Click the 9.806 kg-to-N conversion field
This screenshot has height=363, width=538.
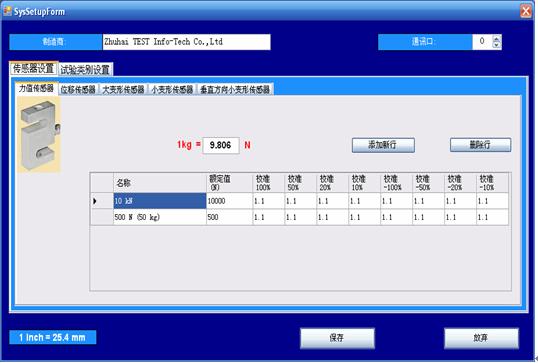point(221,145)
